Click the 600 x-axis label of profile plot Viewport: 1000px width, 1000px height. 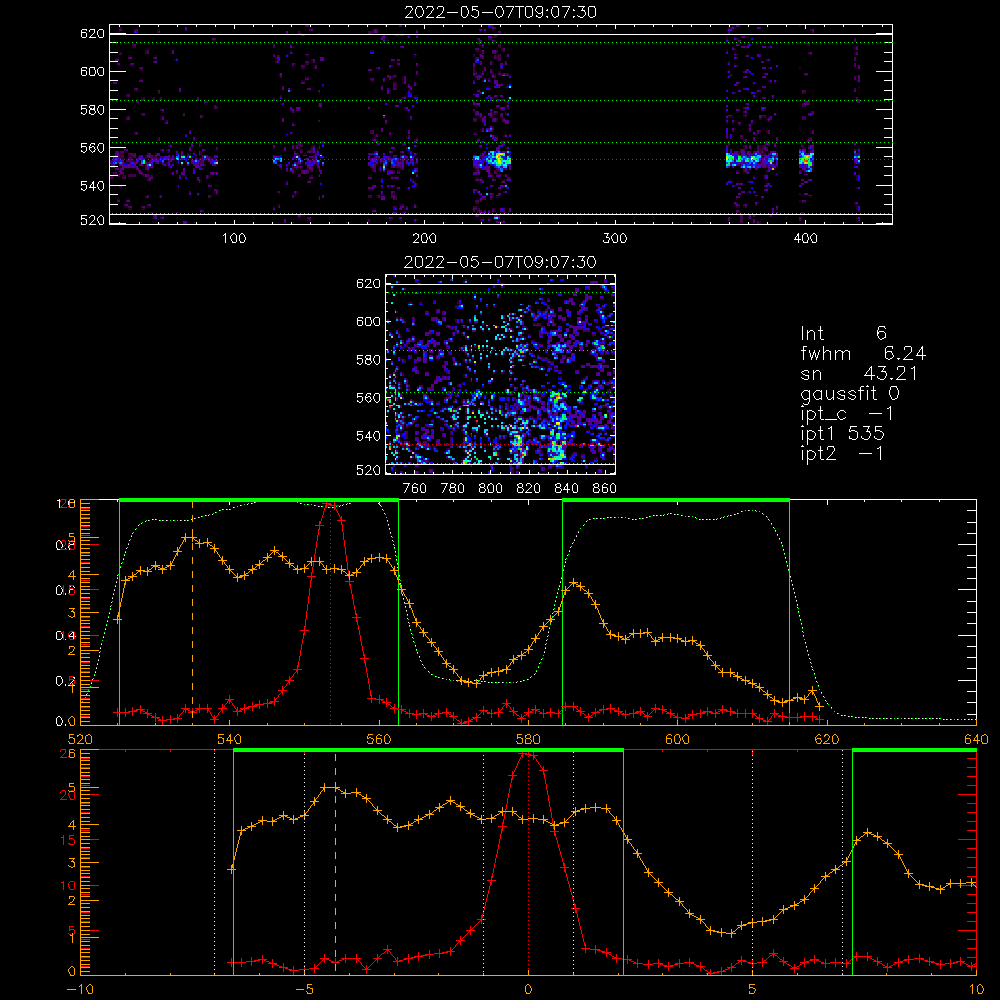click(x=677, y=739)
